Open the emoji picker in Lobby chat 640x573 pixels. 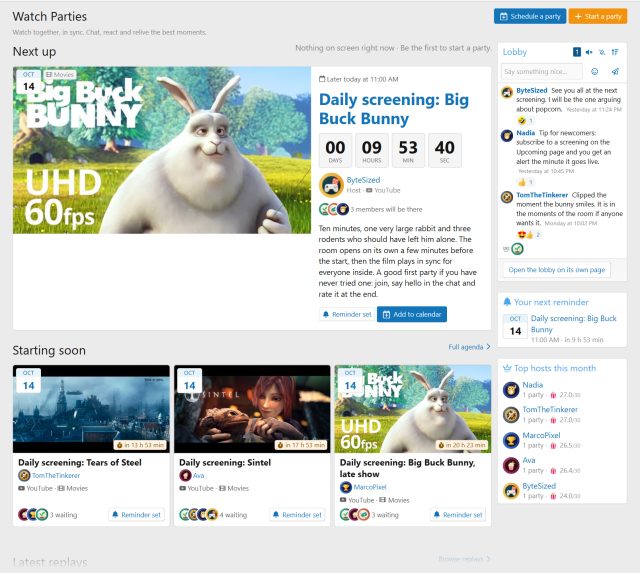[x=595, y=71]
